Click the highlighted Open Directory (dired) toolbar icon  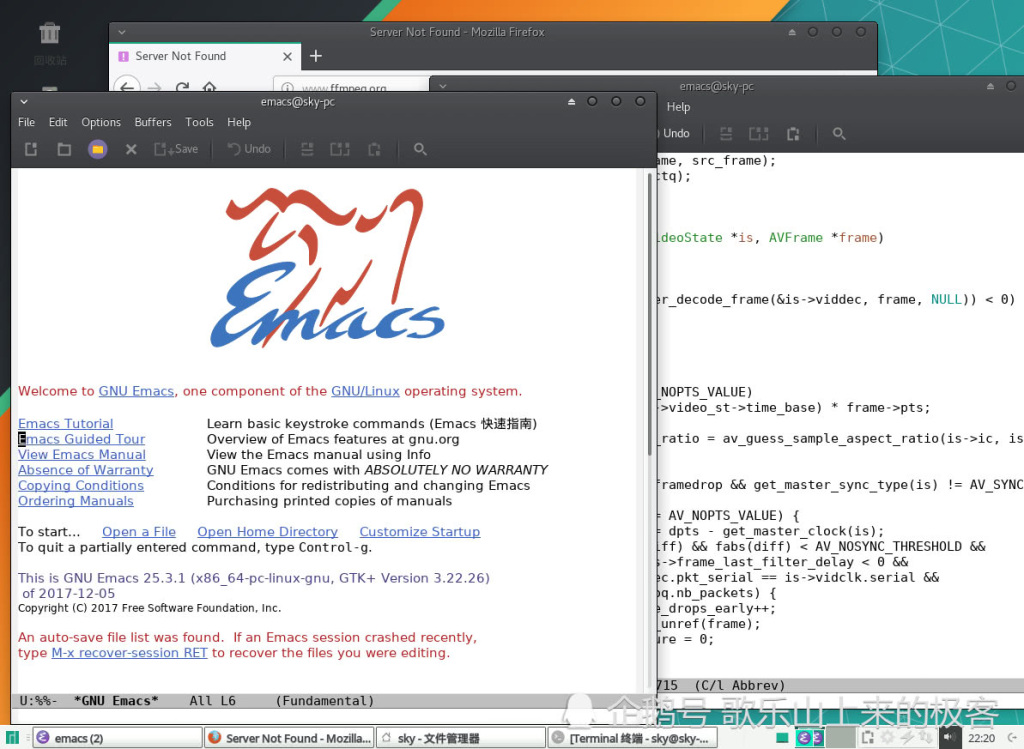[x=97, y=150]
